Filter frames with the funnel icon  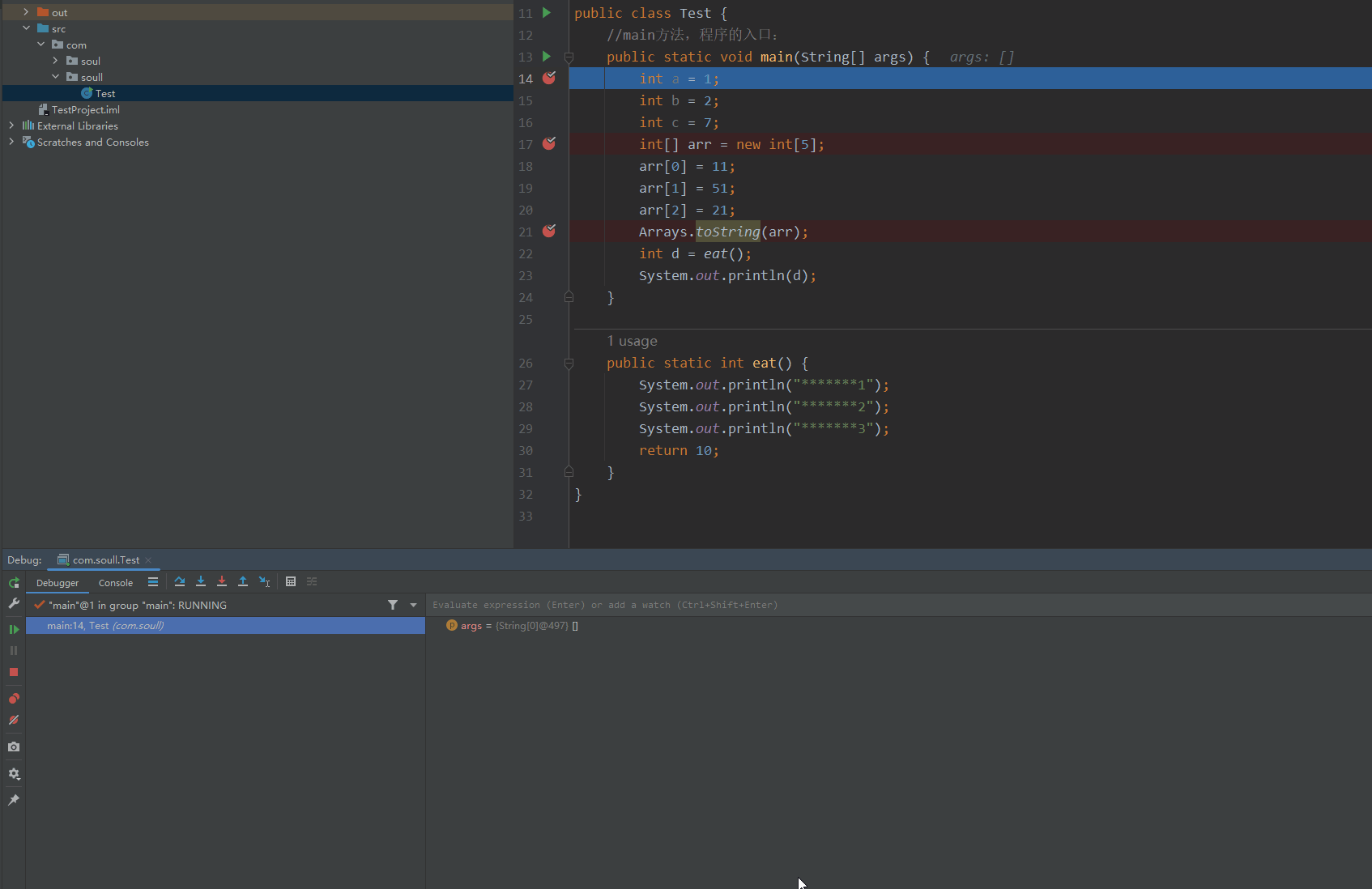[x=393, y=605]
